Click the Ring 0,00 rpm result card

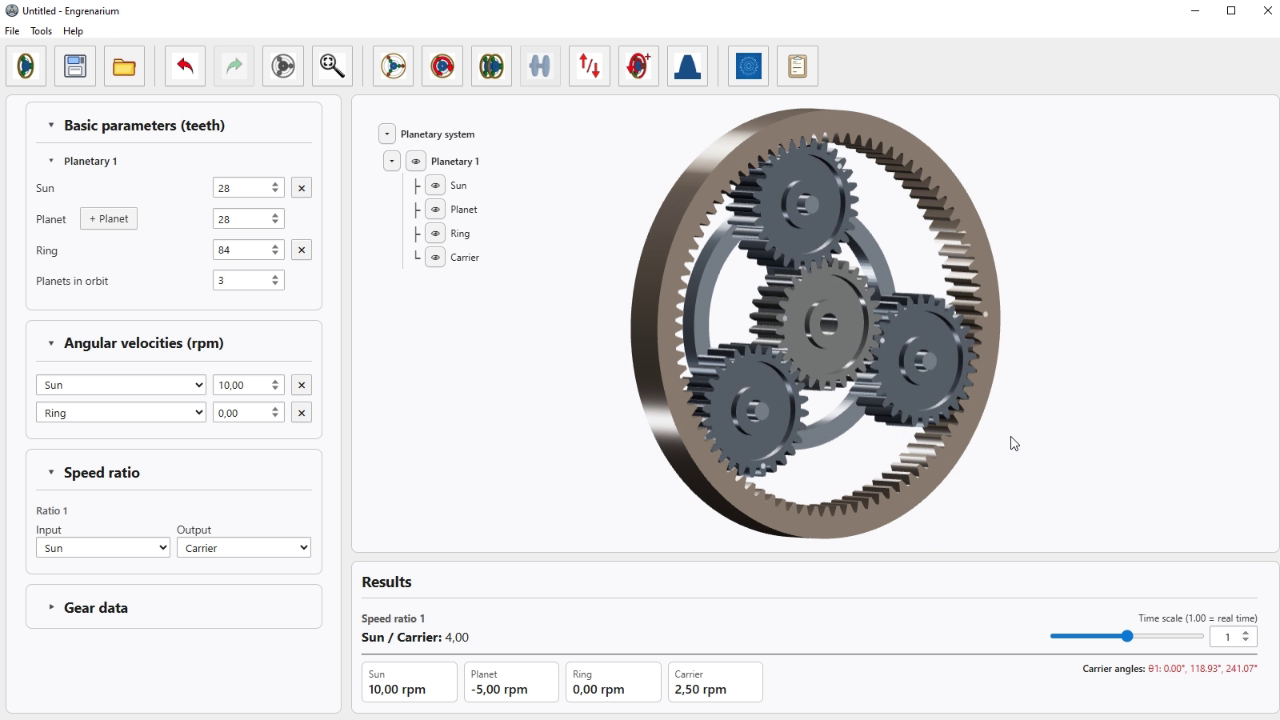613,682
